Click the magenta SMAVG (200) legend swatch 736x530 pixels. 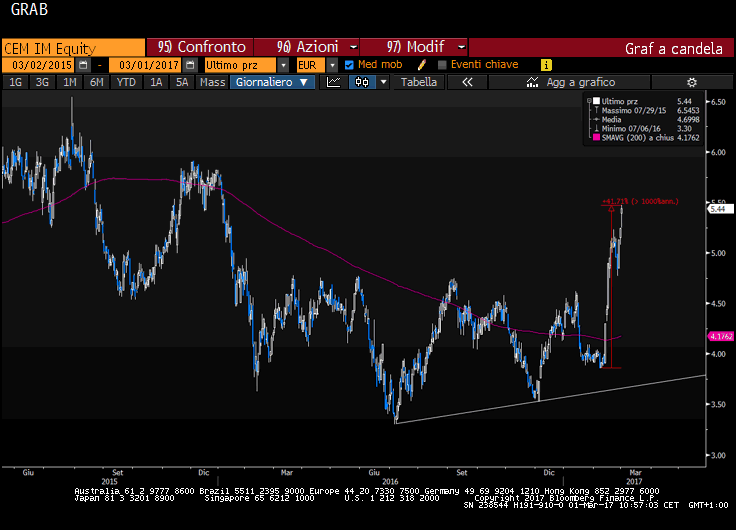(596, 138)
